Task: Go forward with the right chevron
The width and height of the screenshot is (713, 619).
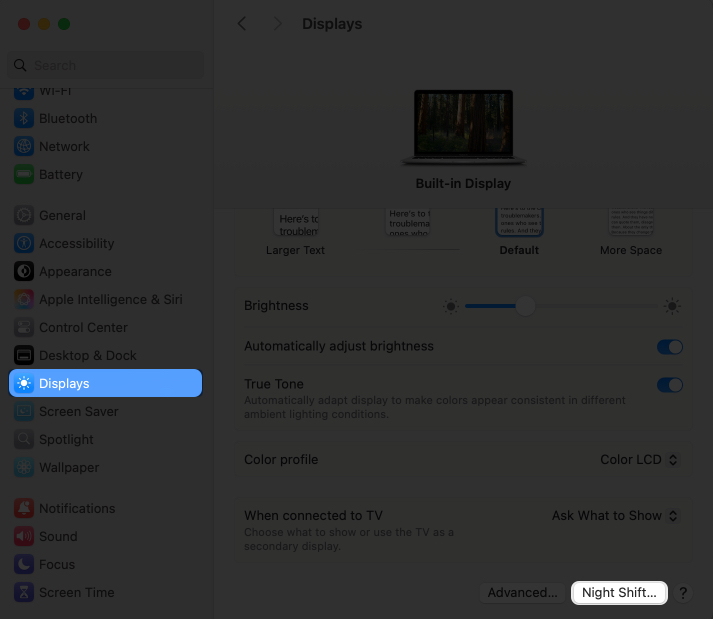Action: tap(277, 24)
